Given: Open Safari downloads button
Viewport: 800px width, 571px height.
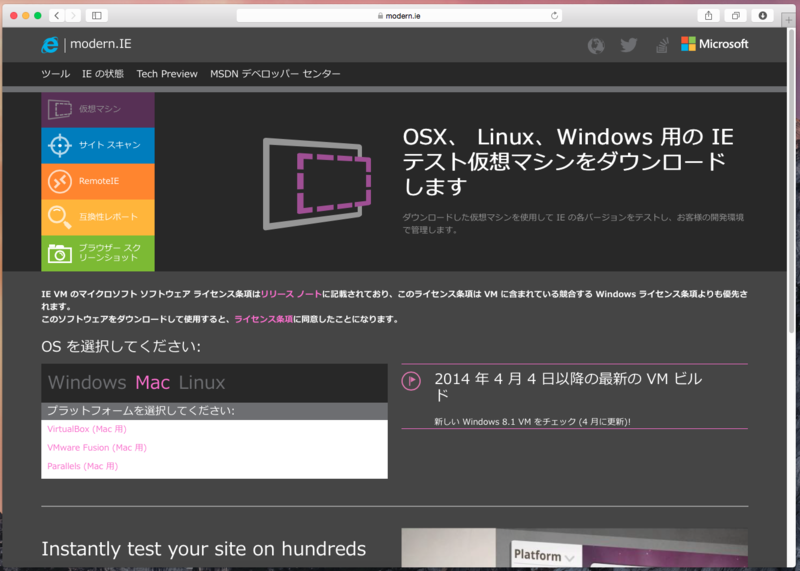Looking at the screenshot, I should point(763,16).
